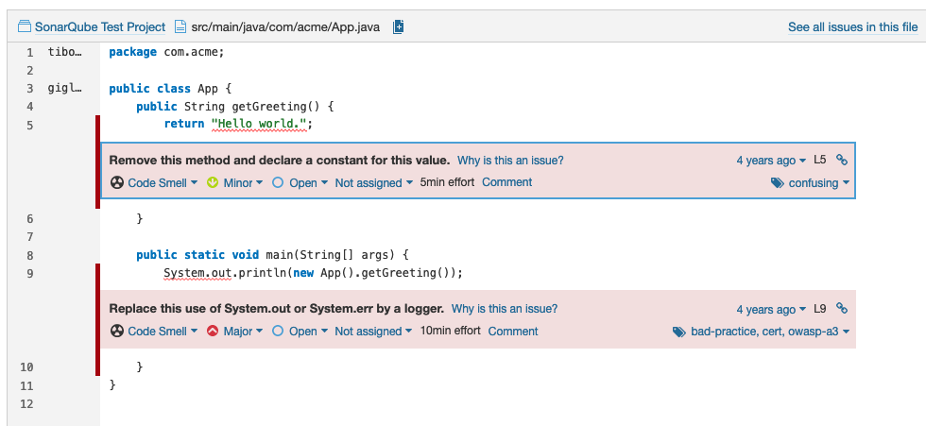The image size is (926, 426).
Task: Click tag icon beside bad-practice, cert
Action: 679,331
